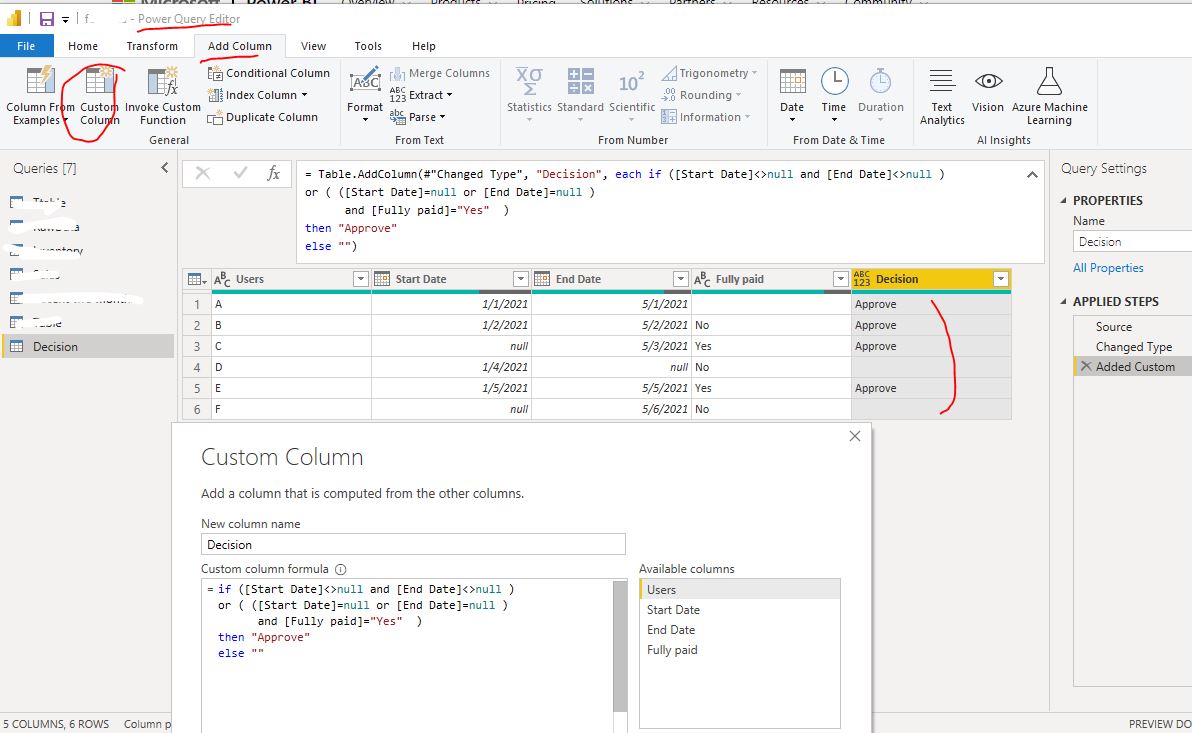The image size is (1192, 733).
Task: Open Start Date column filter dropdown
Action: (x=521, y=279)
